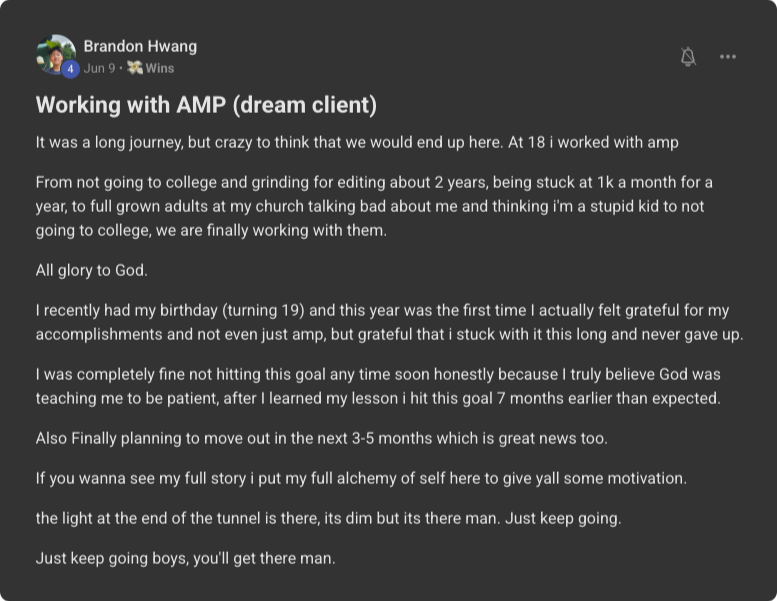Click the Jun 9 post date
This screenshot has height=601, width=777.
tap(100, 68)
